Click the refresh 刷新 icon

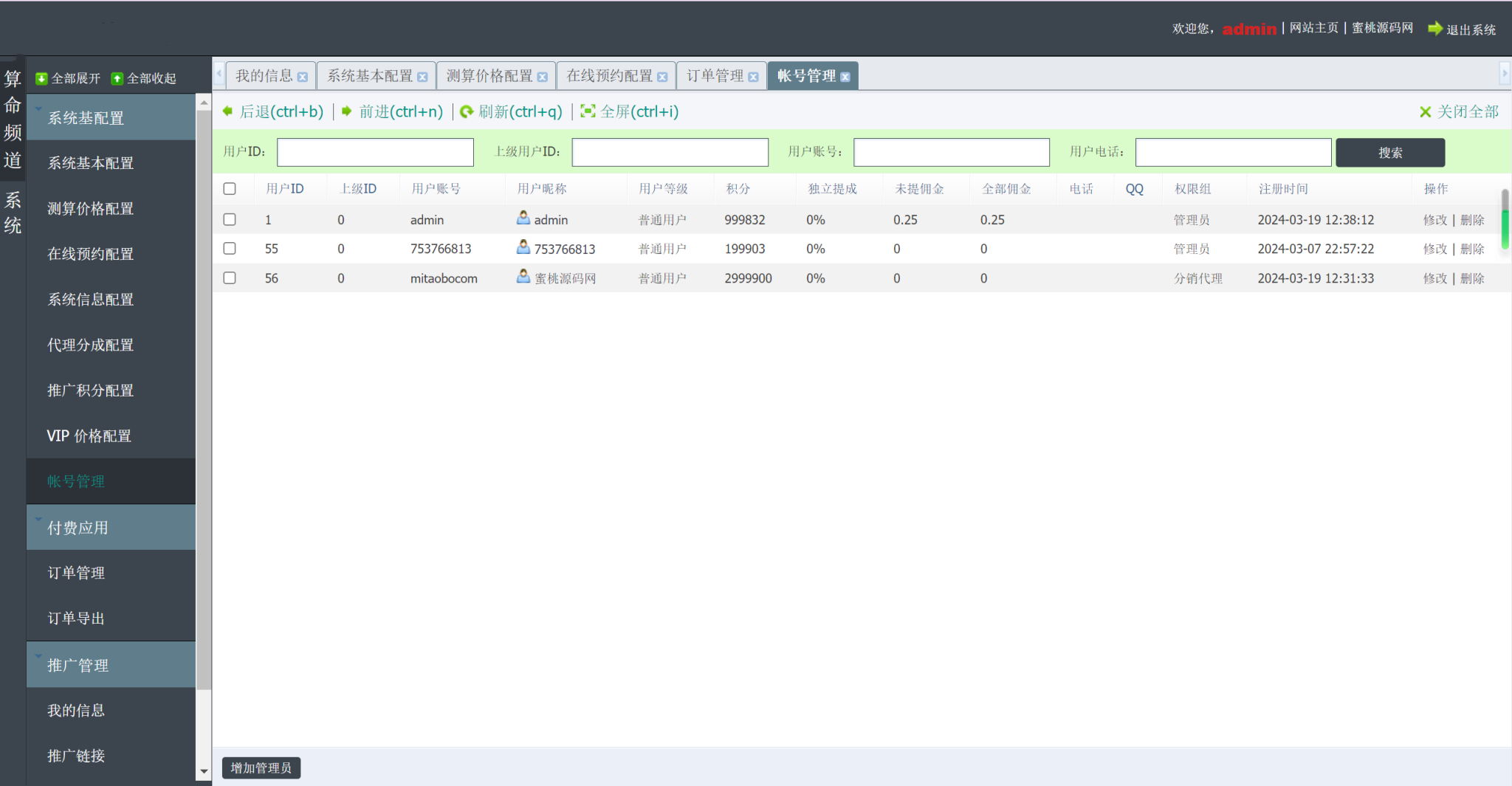[x=467, y=111]
